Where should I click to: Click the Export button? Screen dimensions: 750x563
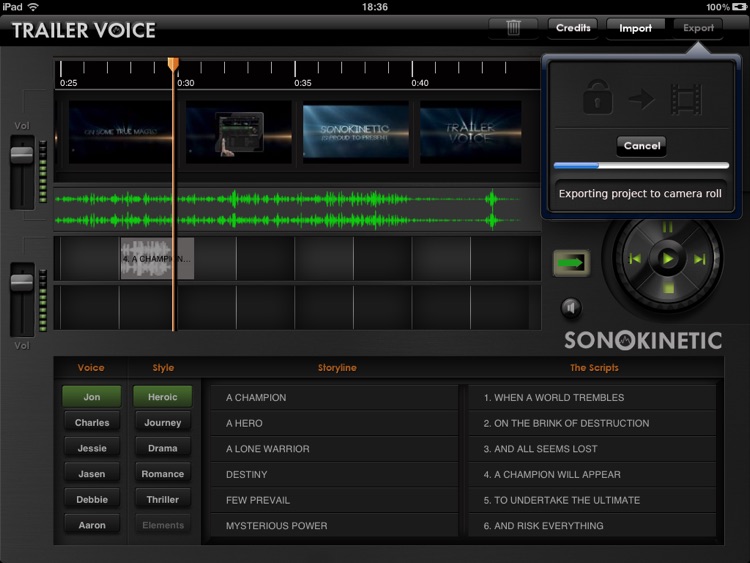click(x=698, y=28)
